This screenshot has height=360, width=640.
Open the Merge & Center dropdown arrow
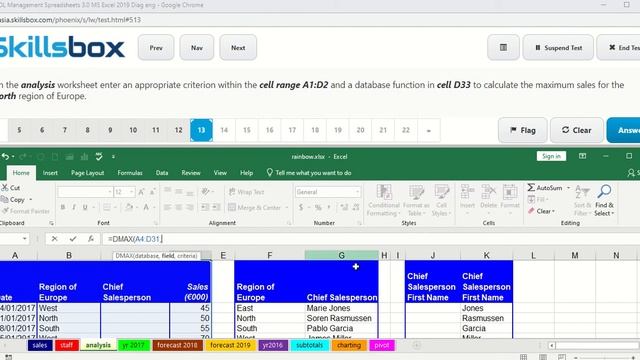[x=287, y=207]
